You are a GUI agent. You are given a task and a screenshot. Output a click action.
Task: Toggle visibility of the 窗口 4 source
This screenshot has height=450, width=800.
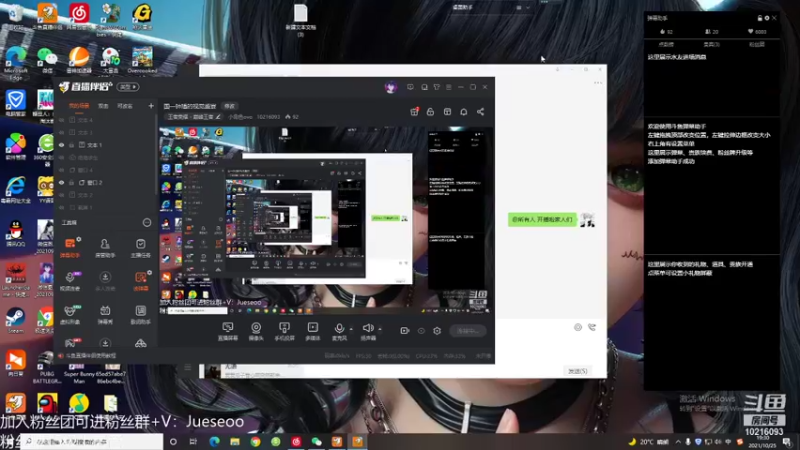(62, 170)
